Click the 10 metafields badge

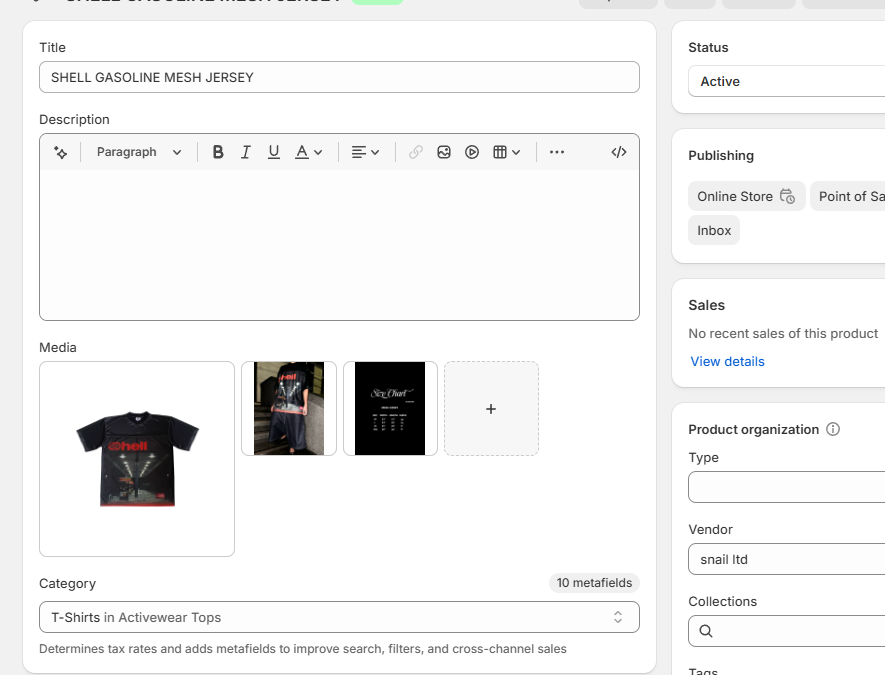click(594, 583)
